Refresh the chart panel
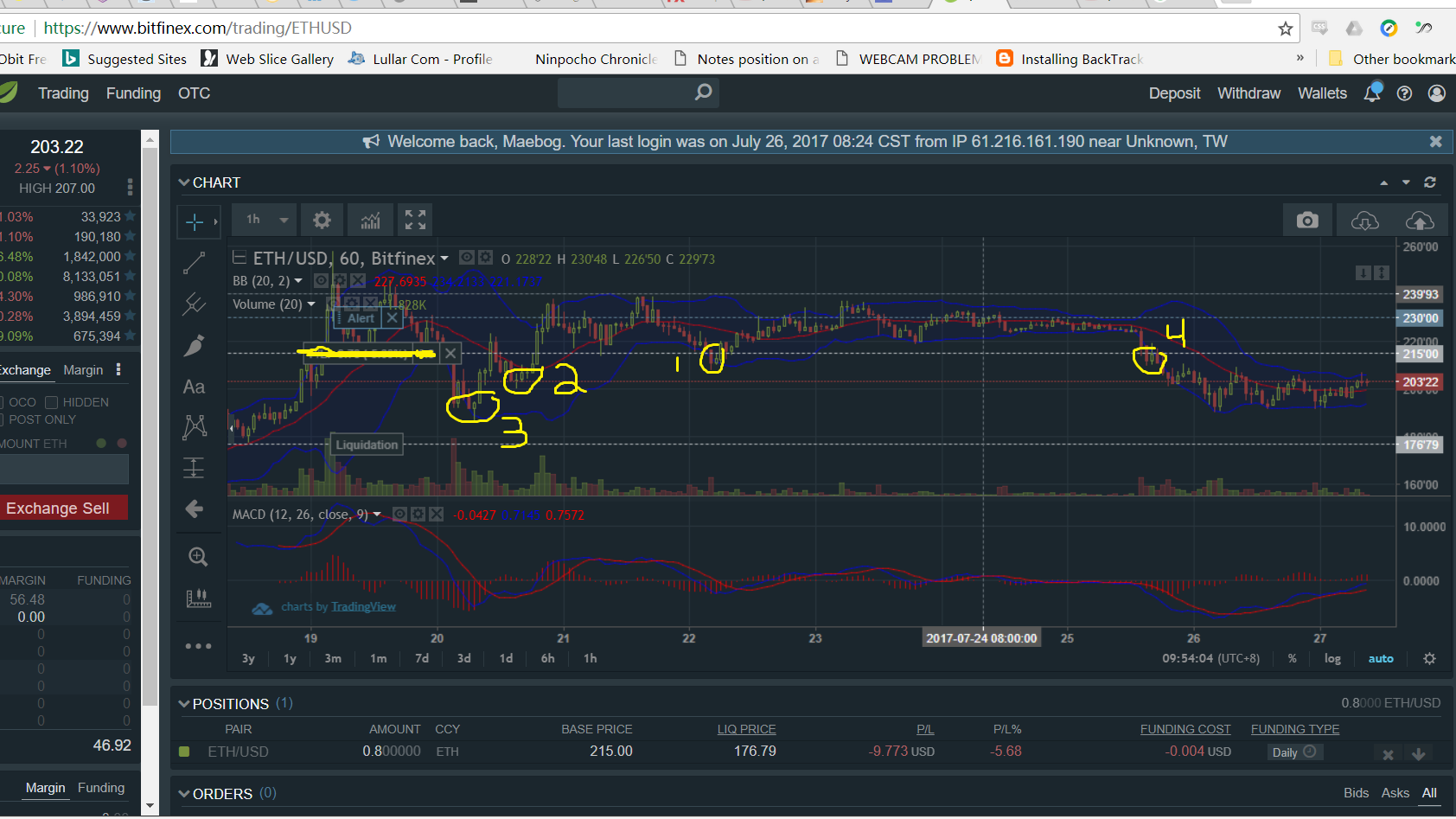Viewport: 1456px width, 819px height. [1430, 182]
